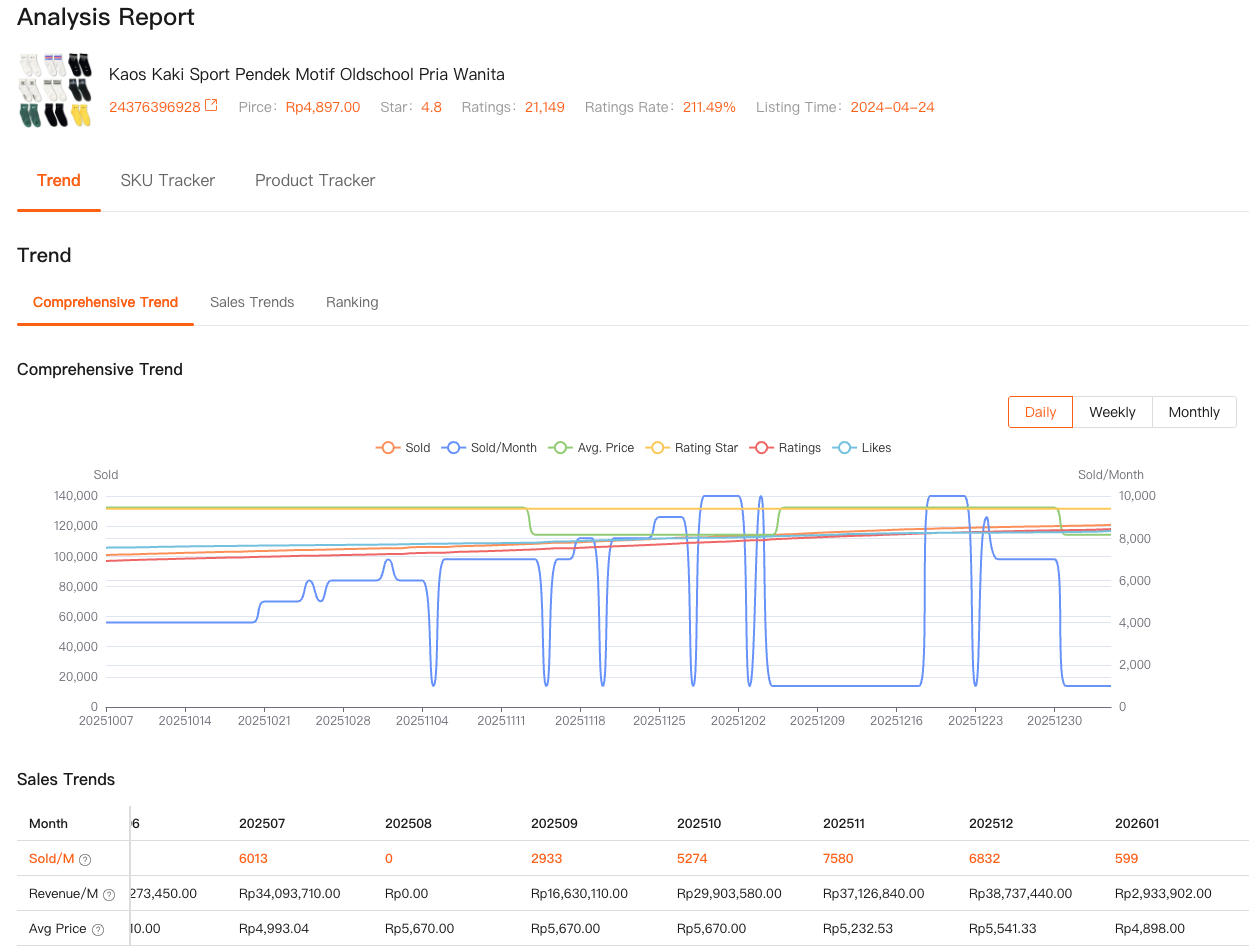Switch to the Ranking sub-tab
1250x952 pixels.
[352, 302]
